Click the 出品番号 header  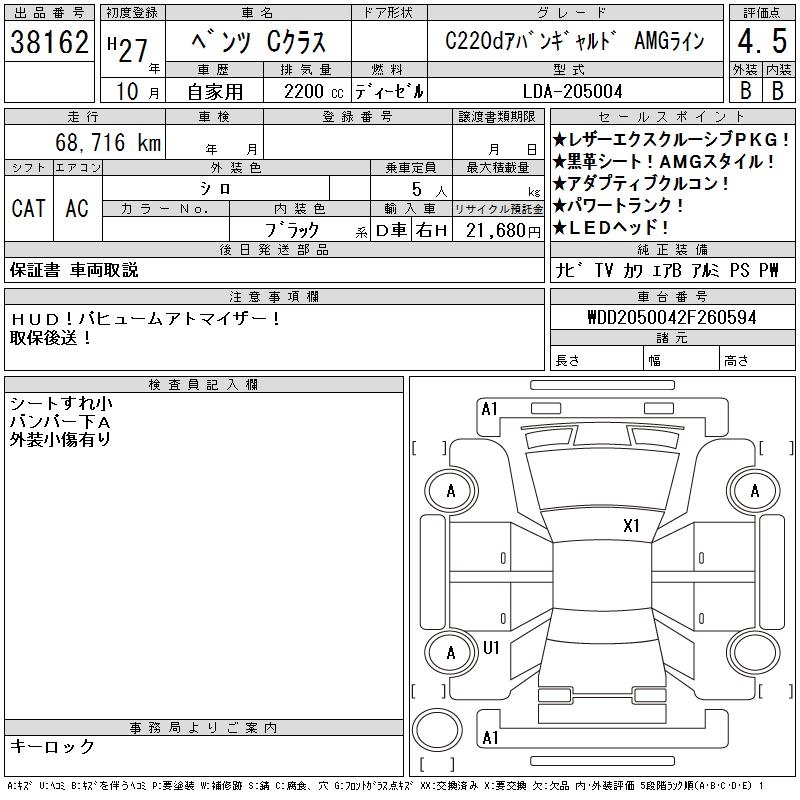49,13
